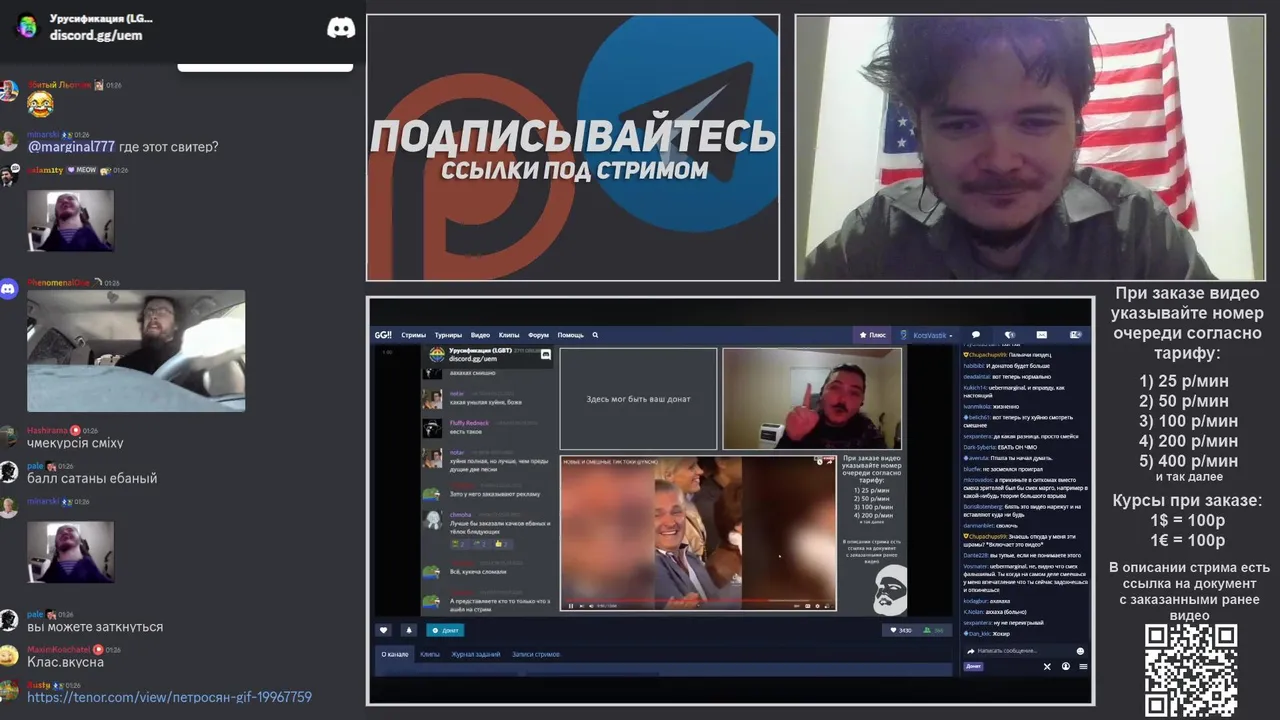The image size is (1280, 720).
Task: Click the 3430 likes counter
Action: pyautogui.click(x=901, y=630)
